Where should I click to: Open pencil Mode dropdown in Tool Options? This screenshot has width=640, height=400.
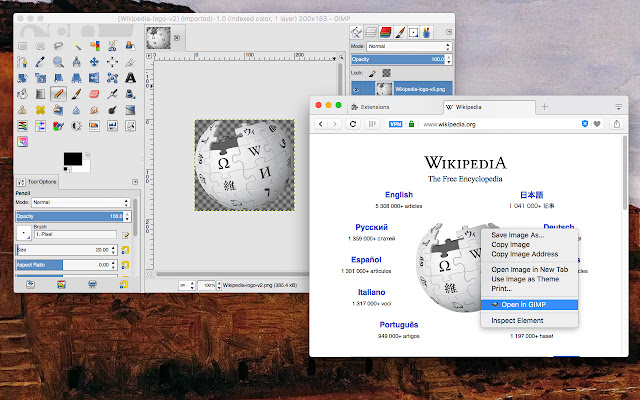click(x=78, y=202)
